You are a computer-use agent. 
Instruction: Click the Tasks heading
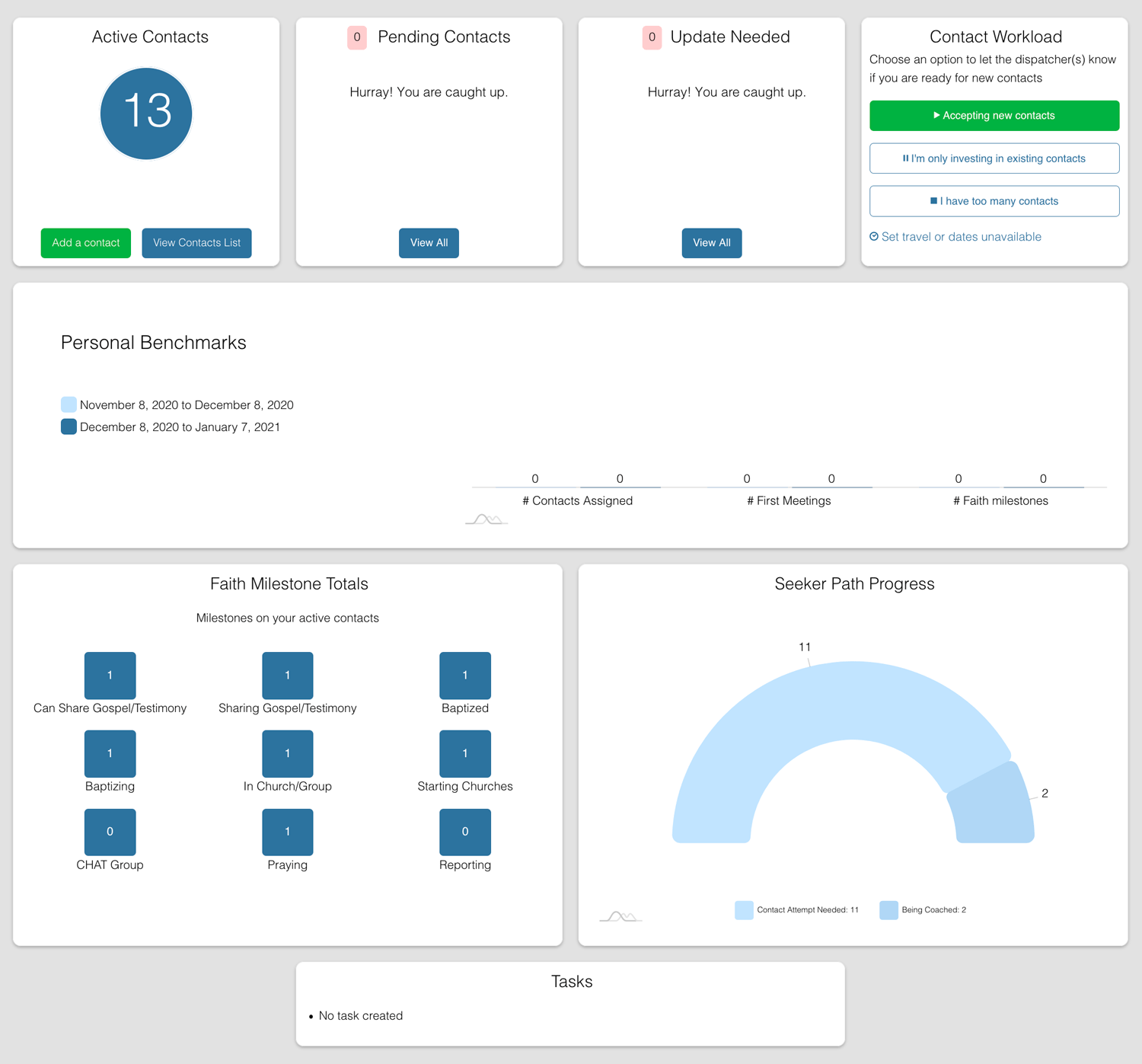572,982
